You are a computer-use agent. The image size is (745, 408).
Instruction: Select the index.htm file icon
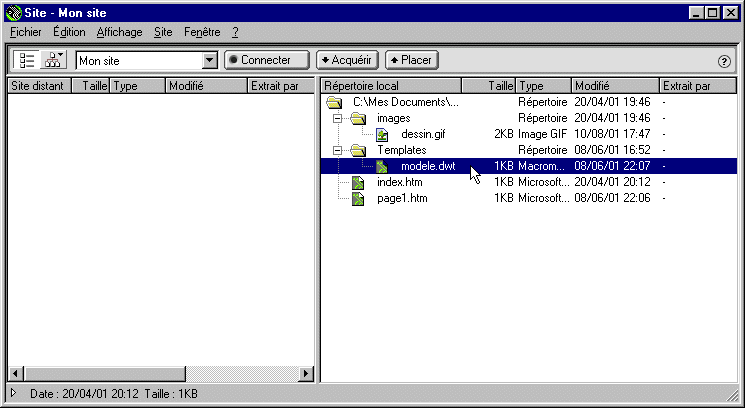(358, 182)
